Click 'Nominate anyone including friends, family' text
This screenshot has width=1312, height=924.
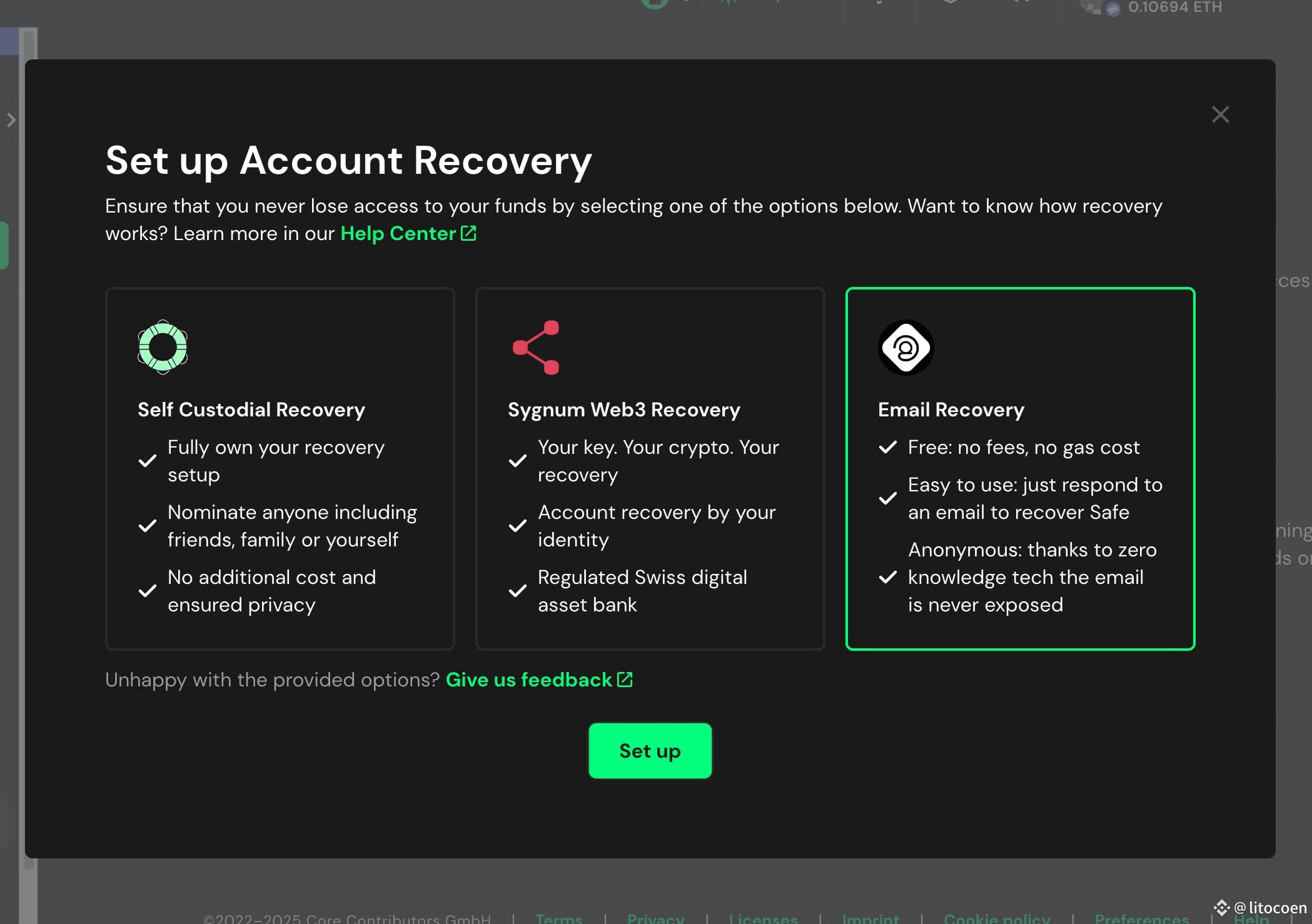[292, 526]
